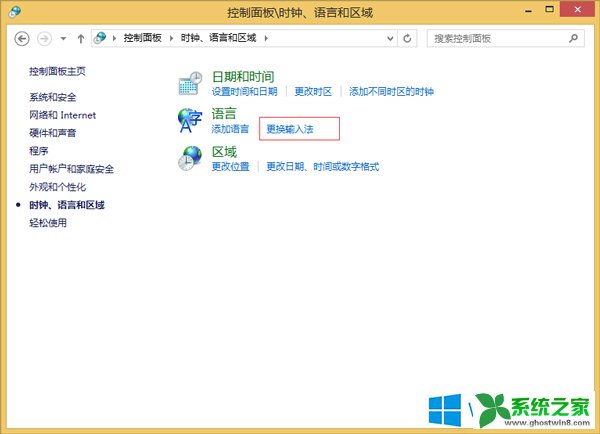Open the 日期和时间 heading
This screenshot has width=600, height=434.
[243, 76]
